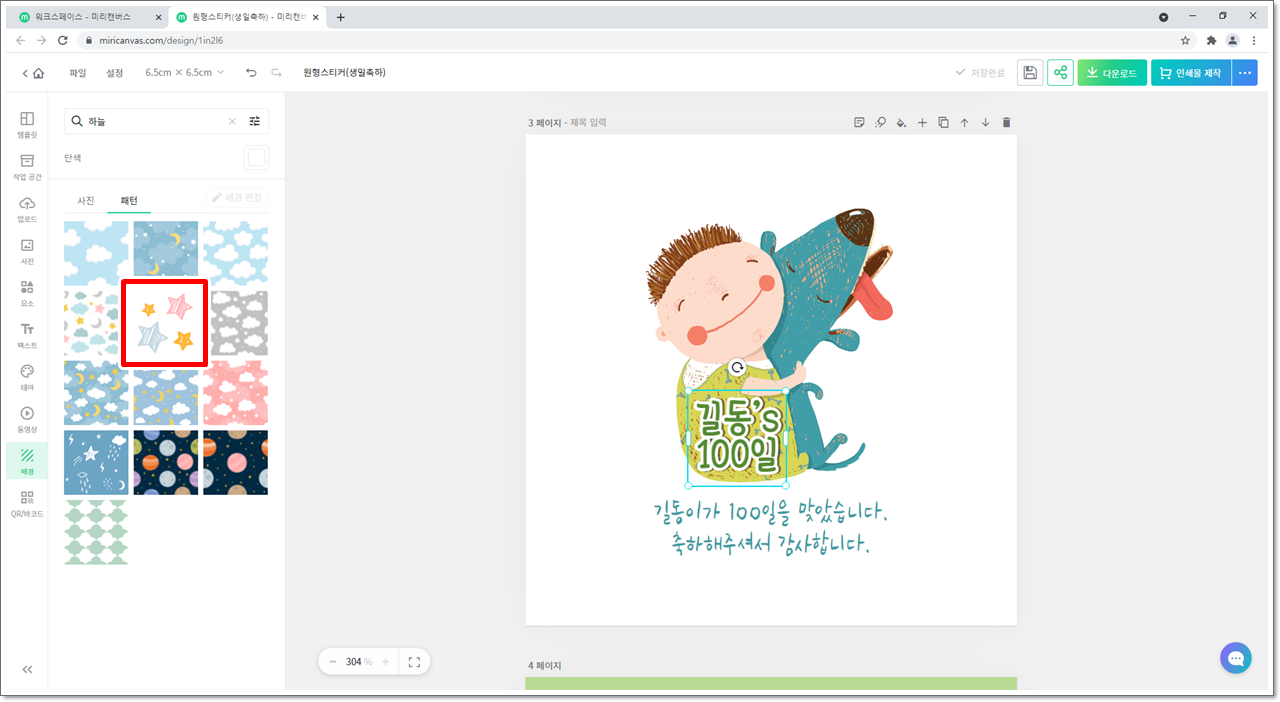Open the chat support bubble
The image size is (1280, 702).
(x=1235, y=658)
